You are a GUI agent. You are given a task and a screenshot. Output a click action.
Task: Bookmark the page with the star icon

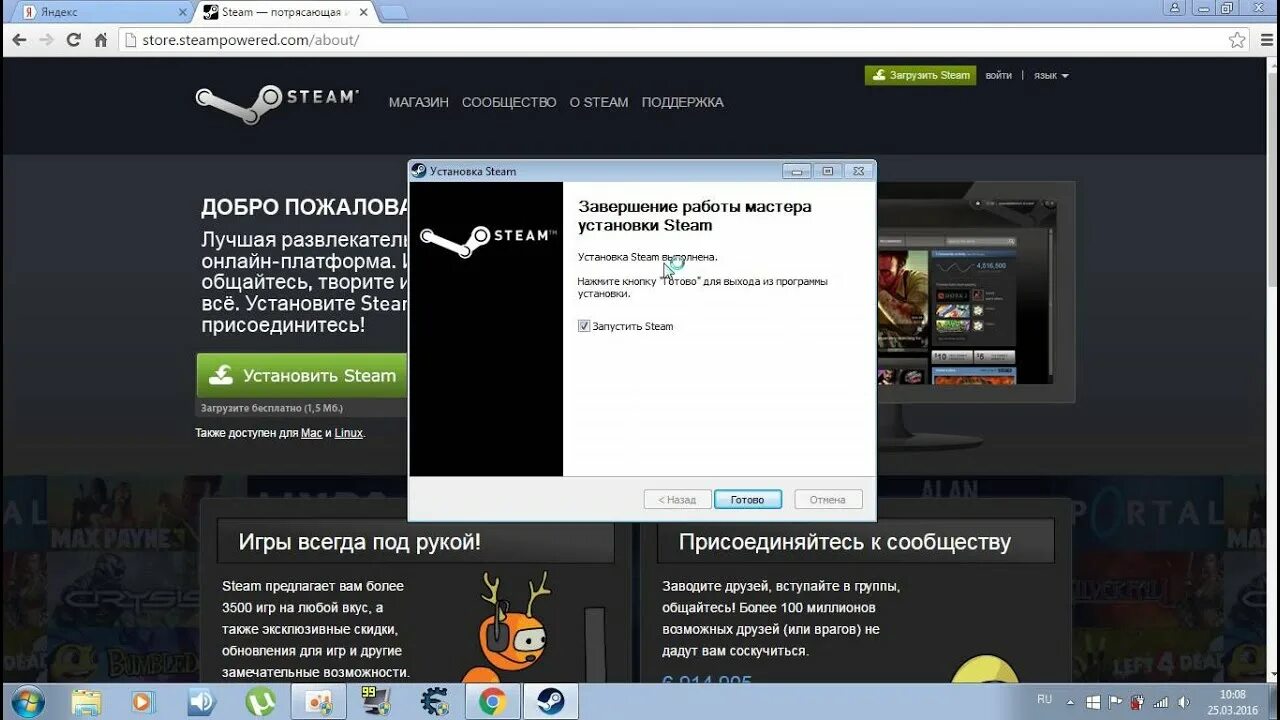1237,40
